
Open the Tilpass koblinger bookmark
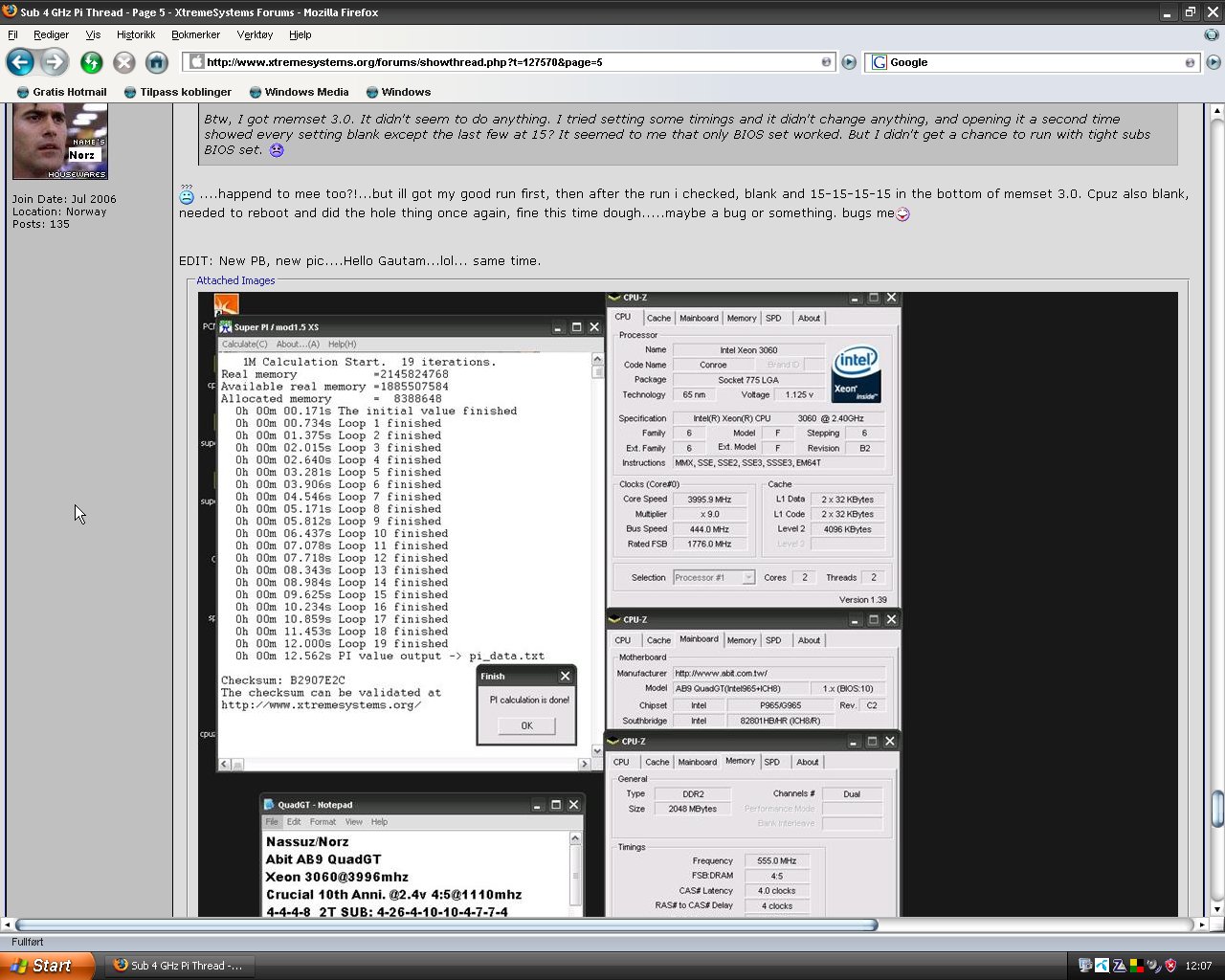[178, 92]
